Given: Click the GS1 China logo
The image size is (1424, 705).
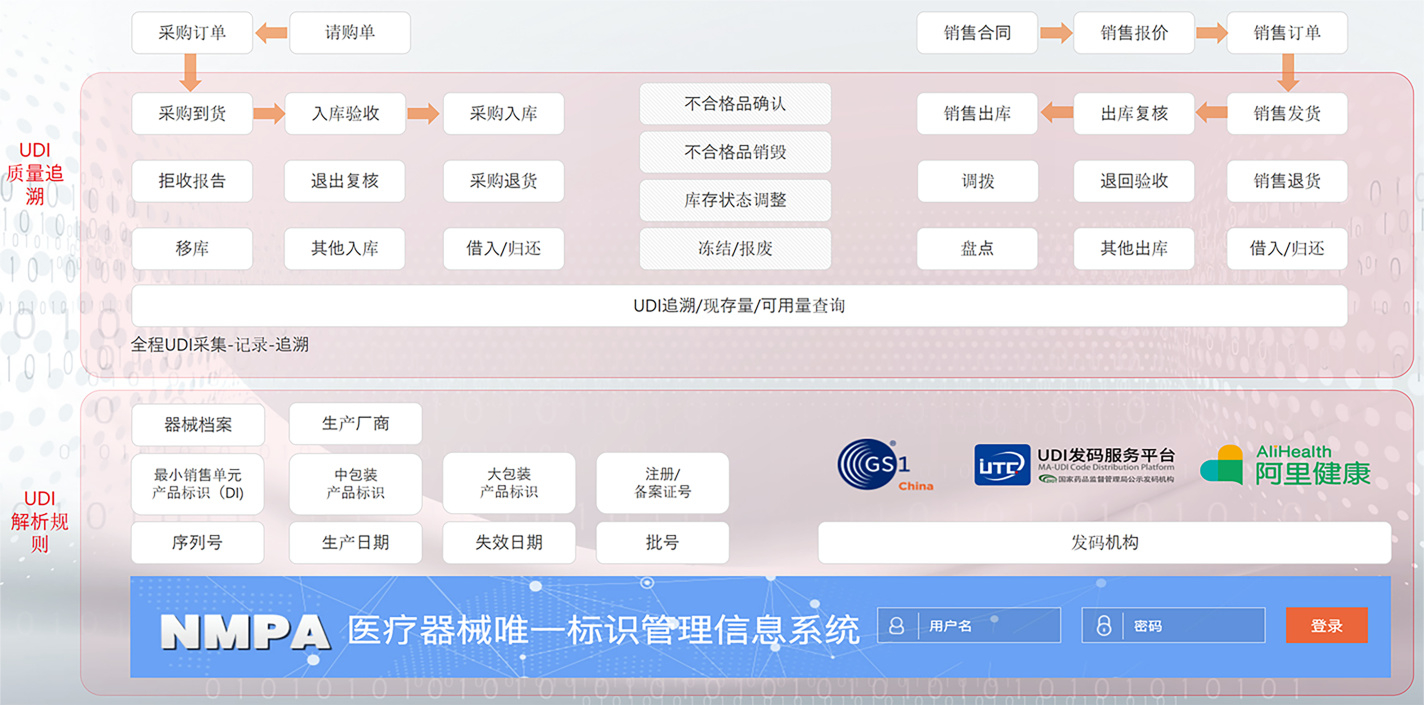Looking at the screenshot, I should pos(884,466).
